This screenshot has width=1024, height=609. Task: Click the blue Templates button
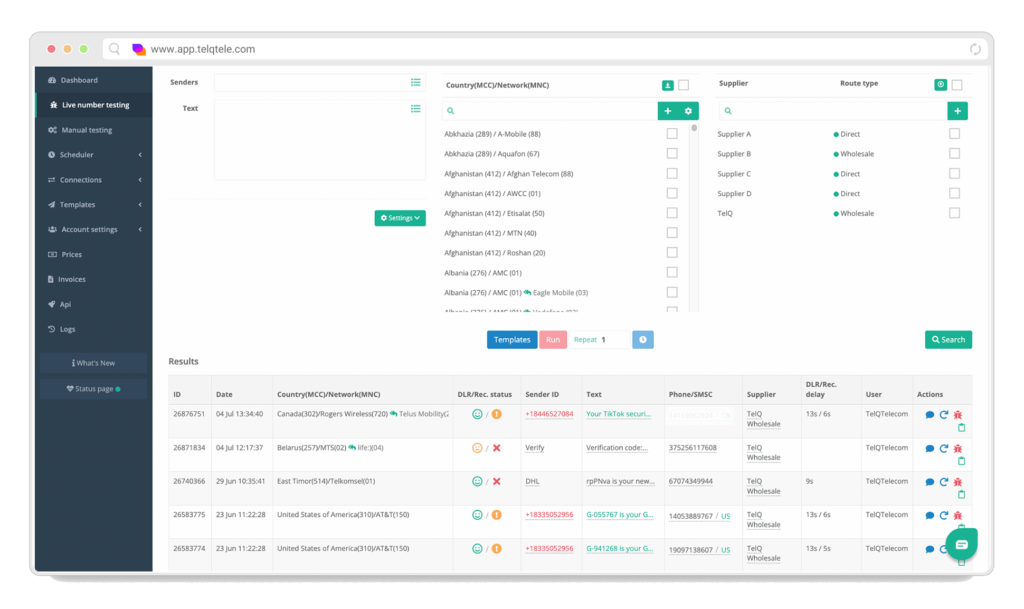coord(512,340)
